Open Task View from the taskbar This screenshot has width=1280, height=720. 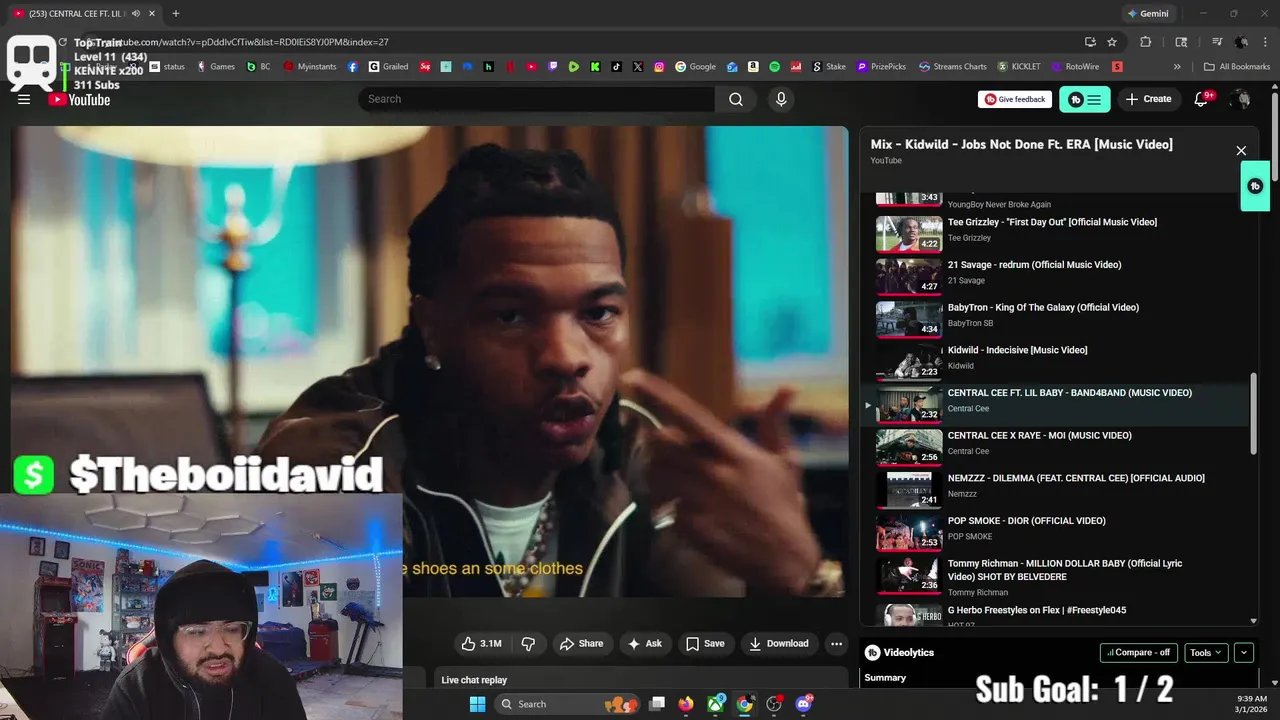coord(657,704)
